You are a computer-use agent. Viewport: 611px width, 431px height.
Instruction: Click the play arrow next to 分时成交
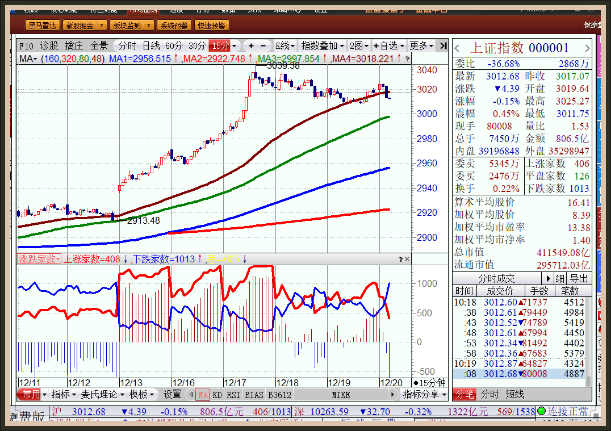(548, 279)
